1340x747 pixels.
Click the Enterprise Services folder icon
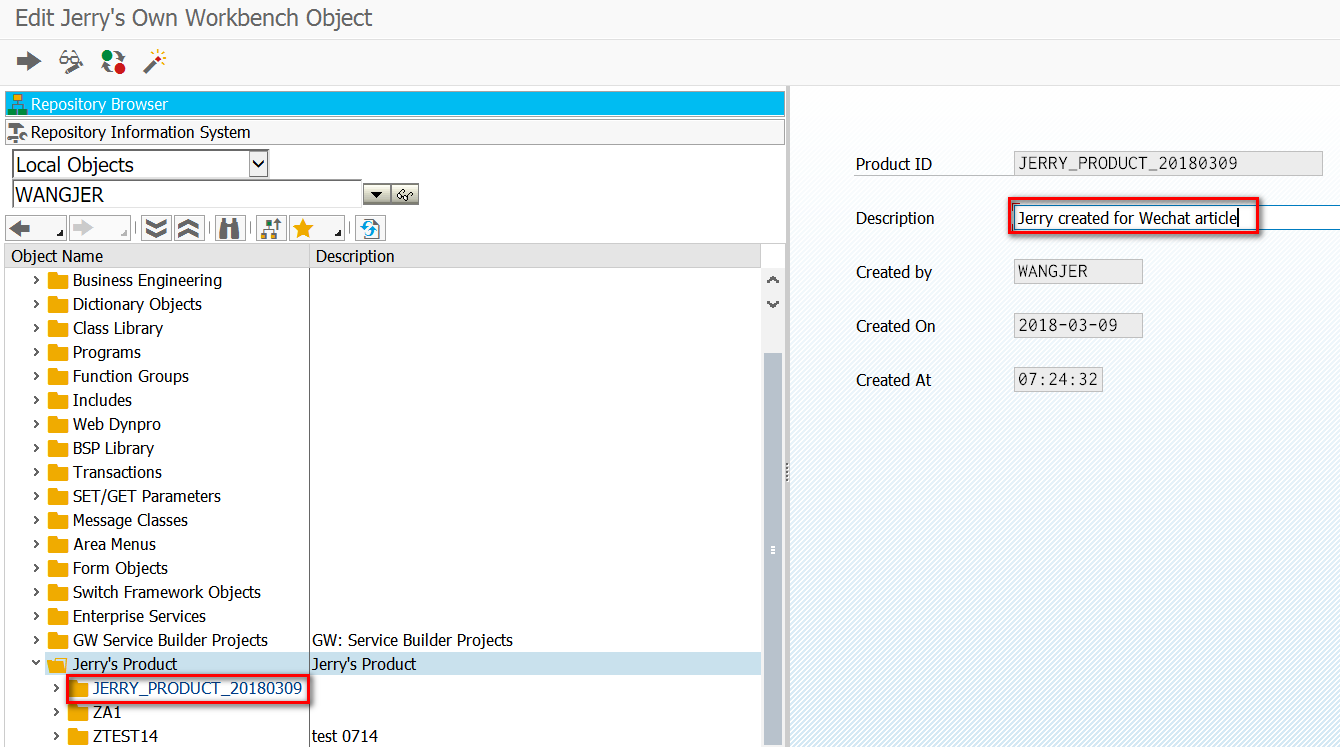click(58, 616)
